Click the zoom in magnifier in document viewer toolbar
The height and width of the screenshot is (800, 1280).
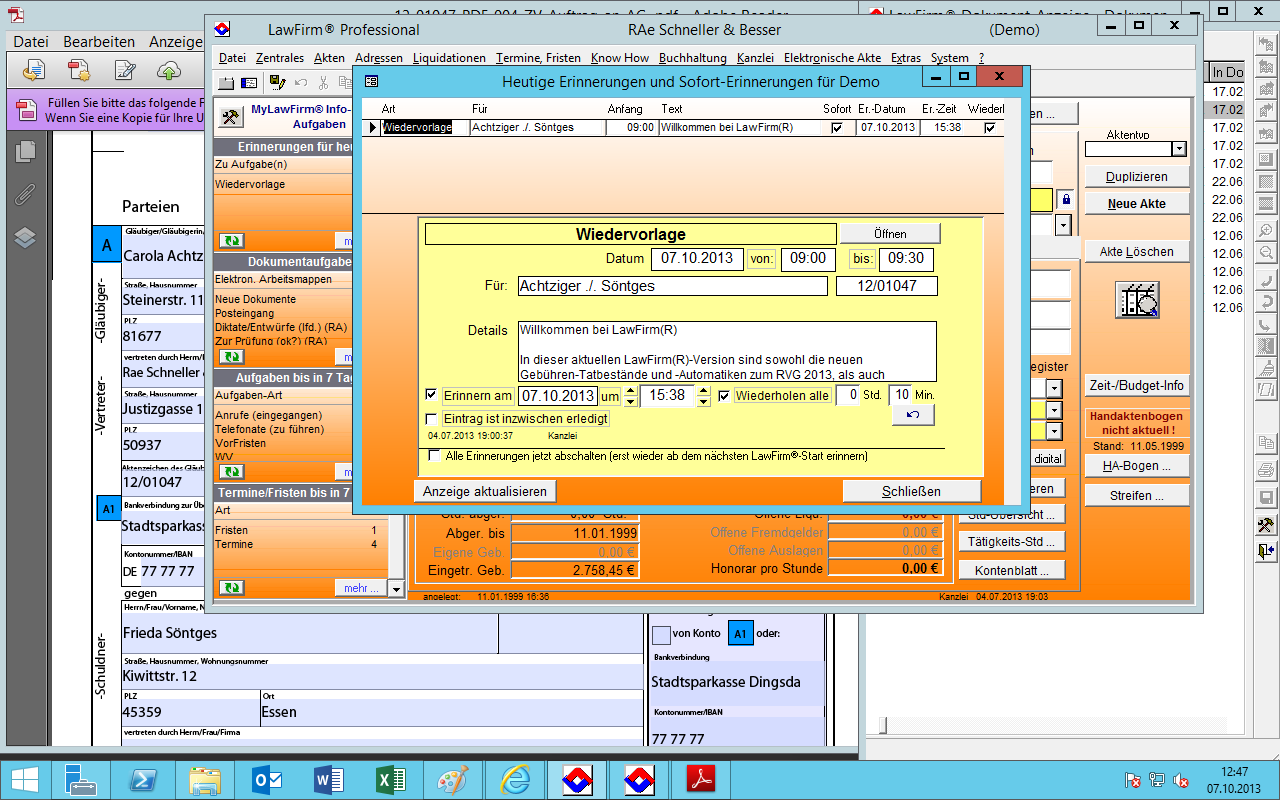coord(1267,232)
